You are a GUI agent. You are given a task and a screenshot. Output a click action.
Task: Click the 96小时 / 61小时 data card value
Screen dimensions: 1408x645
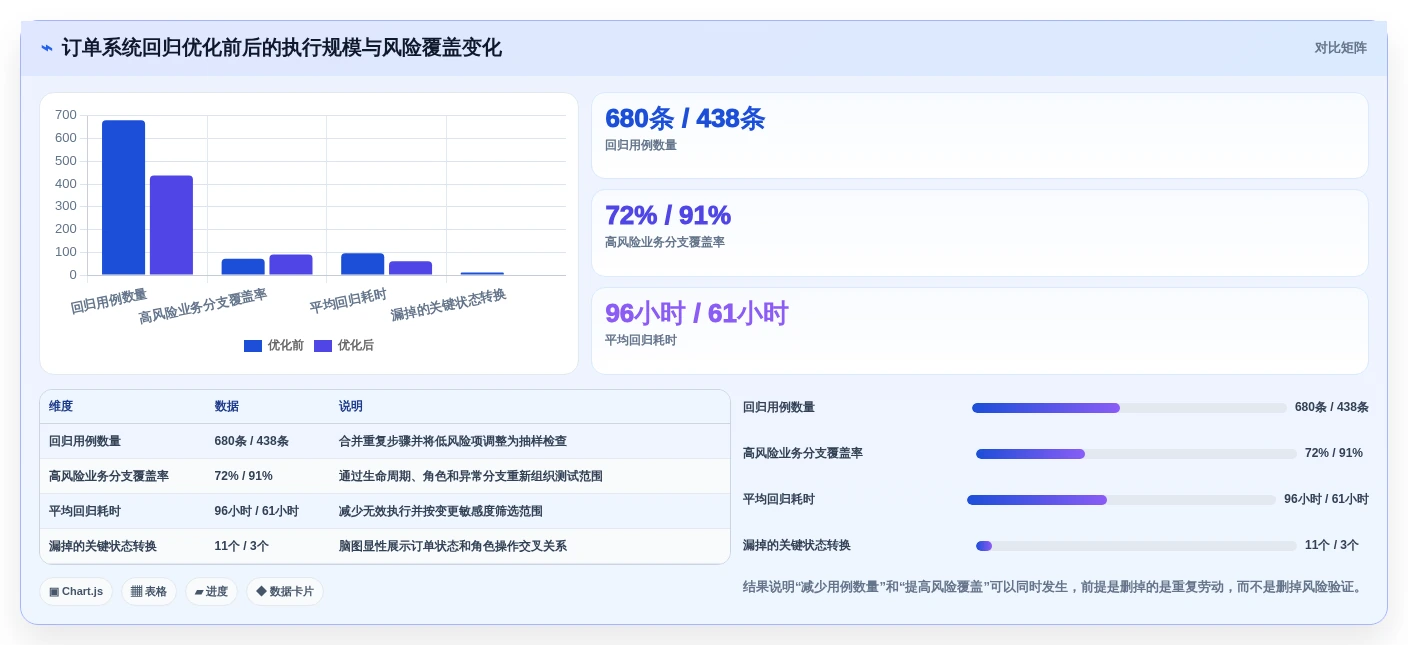696,313
